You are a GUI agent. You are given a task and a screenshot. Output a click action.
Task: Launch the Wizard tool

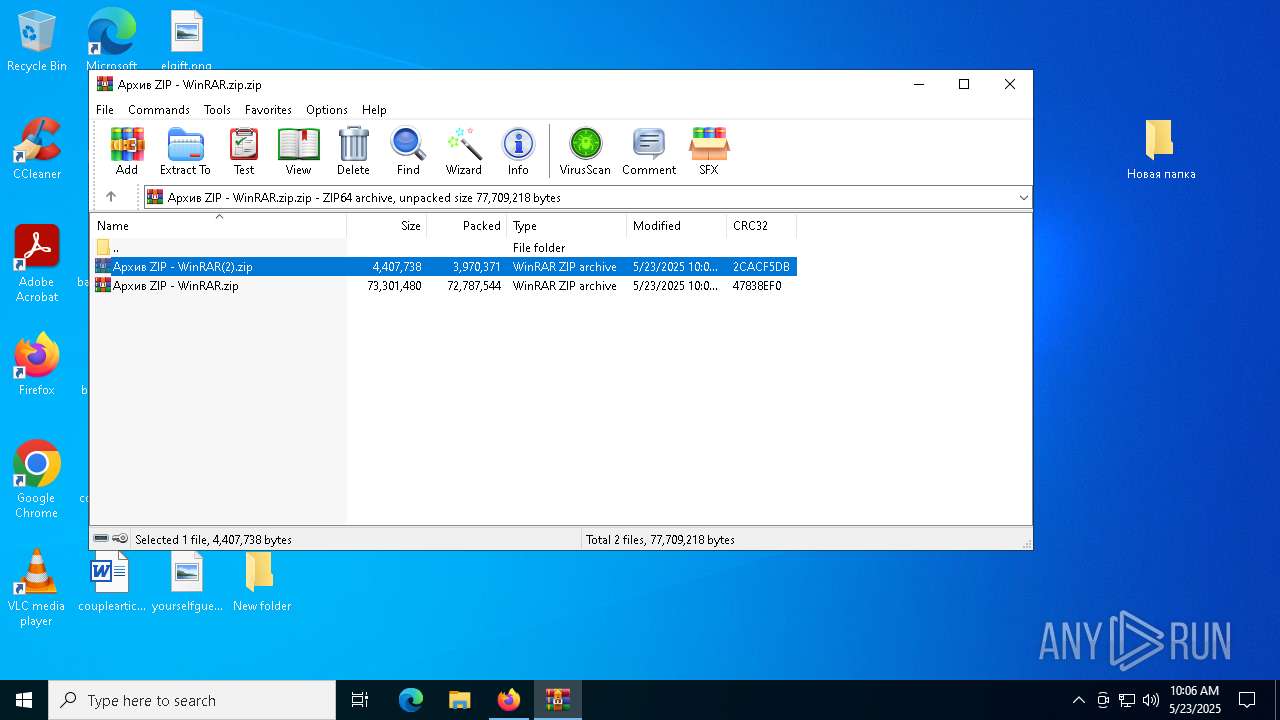coord(464,152)
